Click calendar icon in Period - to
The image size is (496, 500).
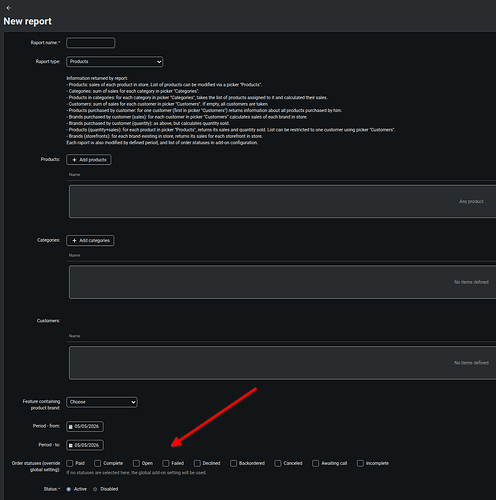[x=71, y=445]
